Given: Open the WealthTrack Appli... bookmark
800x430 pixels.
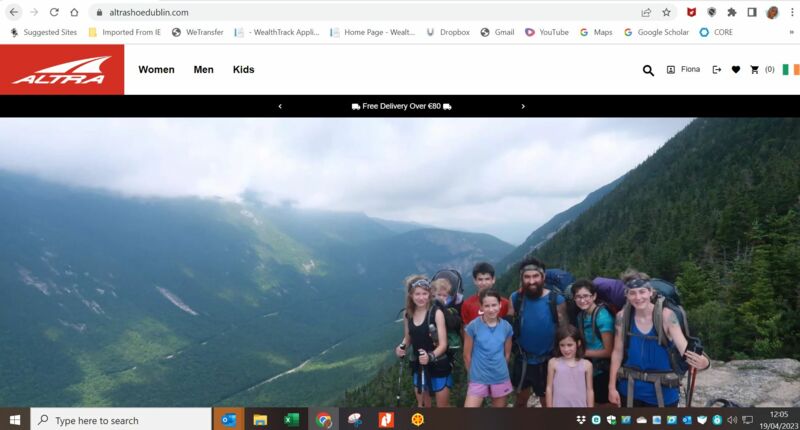Looking at the screenshot, I should click(277, 32).
